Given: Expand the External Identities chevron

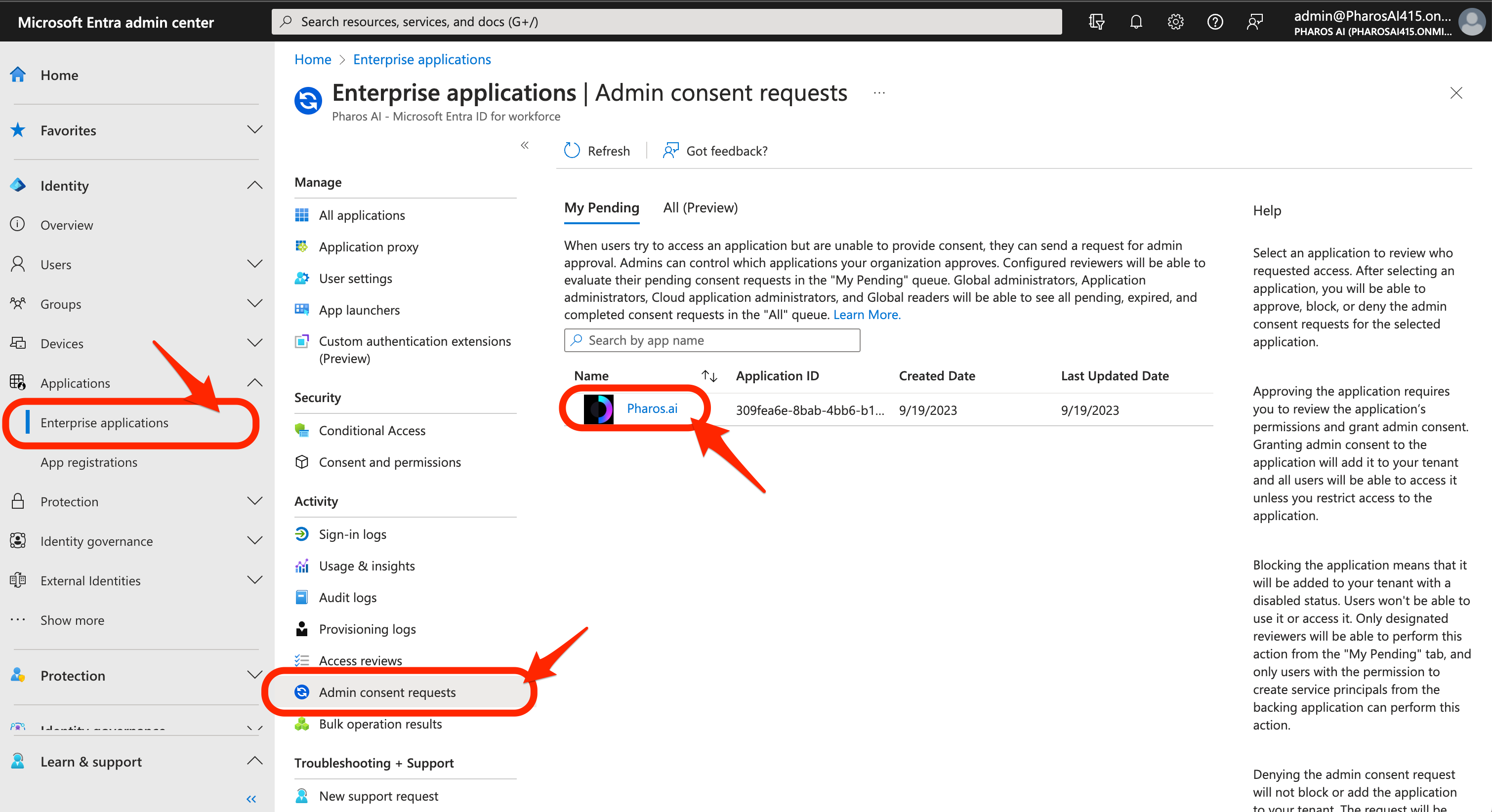Looking at the screenshot, I should point(255,579).
